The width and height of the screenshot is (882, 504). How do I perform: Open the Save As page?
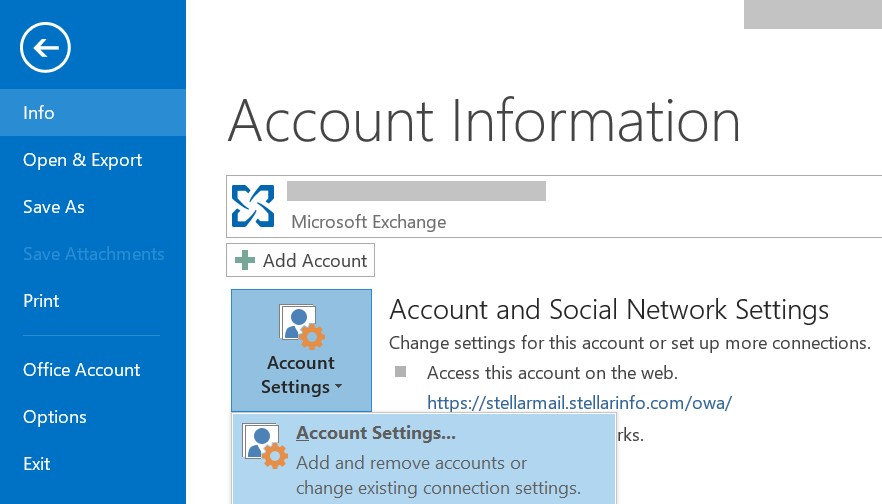[53, 207]
